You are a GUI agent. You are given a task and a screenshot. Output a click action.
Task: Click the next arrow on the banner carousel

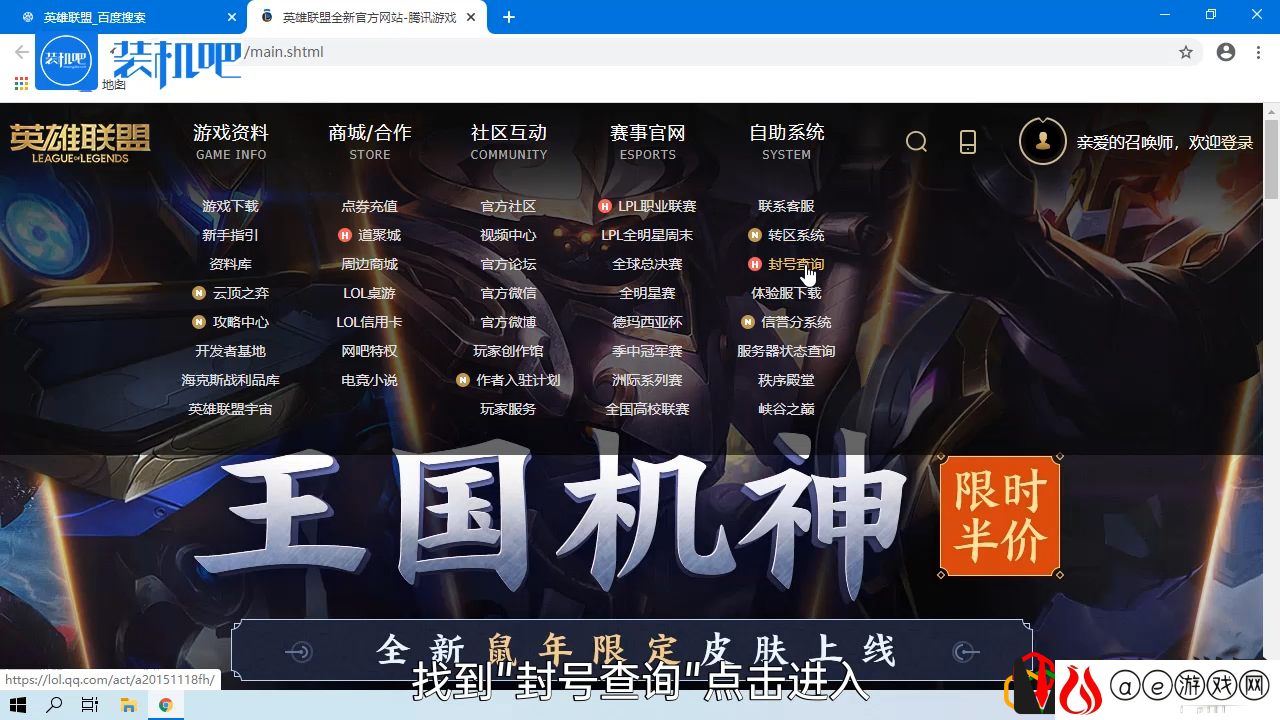(966, 652)
